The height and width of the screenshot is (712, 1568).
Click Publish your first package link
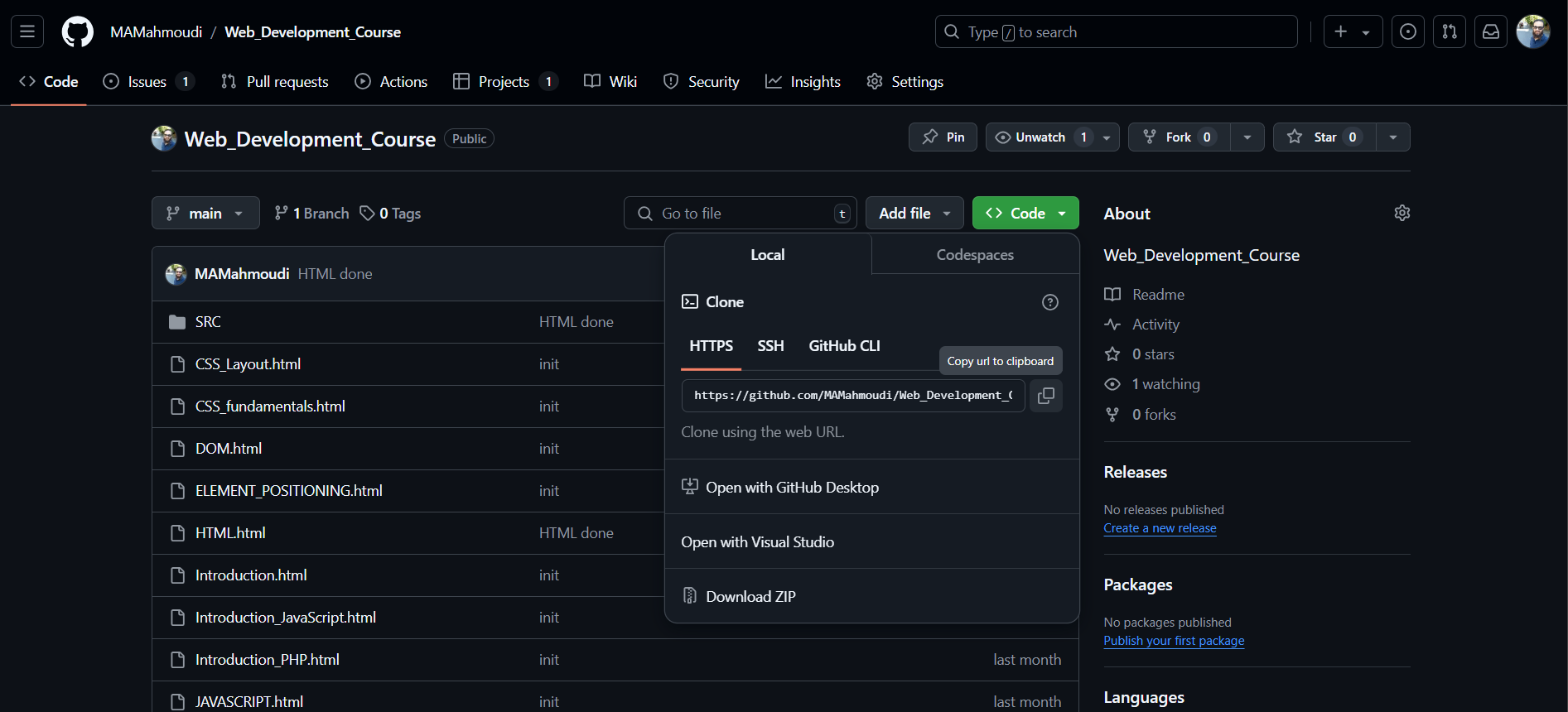[1174, 641]
